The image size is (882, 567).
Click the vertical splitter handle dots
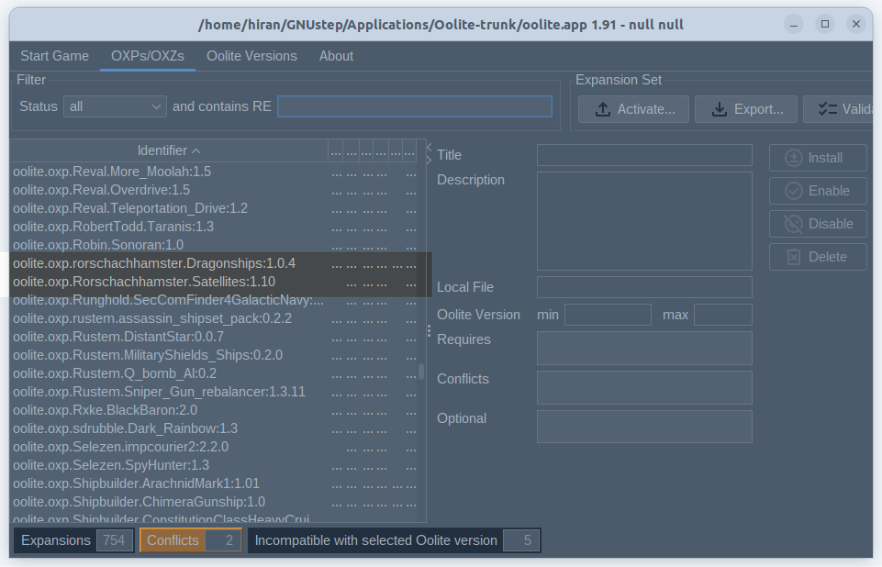(429, 331)
